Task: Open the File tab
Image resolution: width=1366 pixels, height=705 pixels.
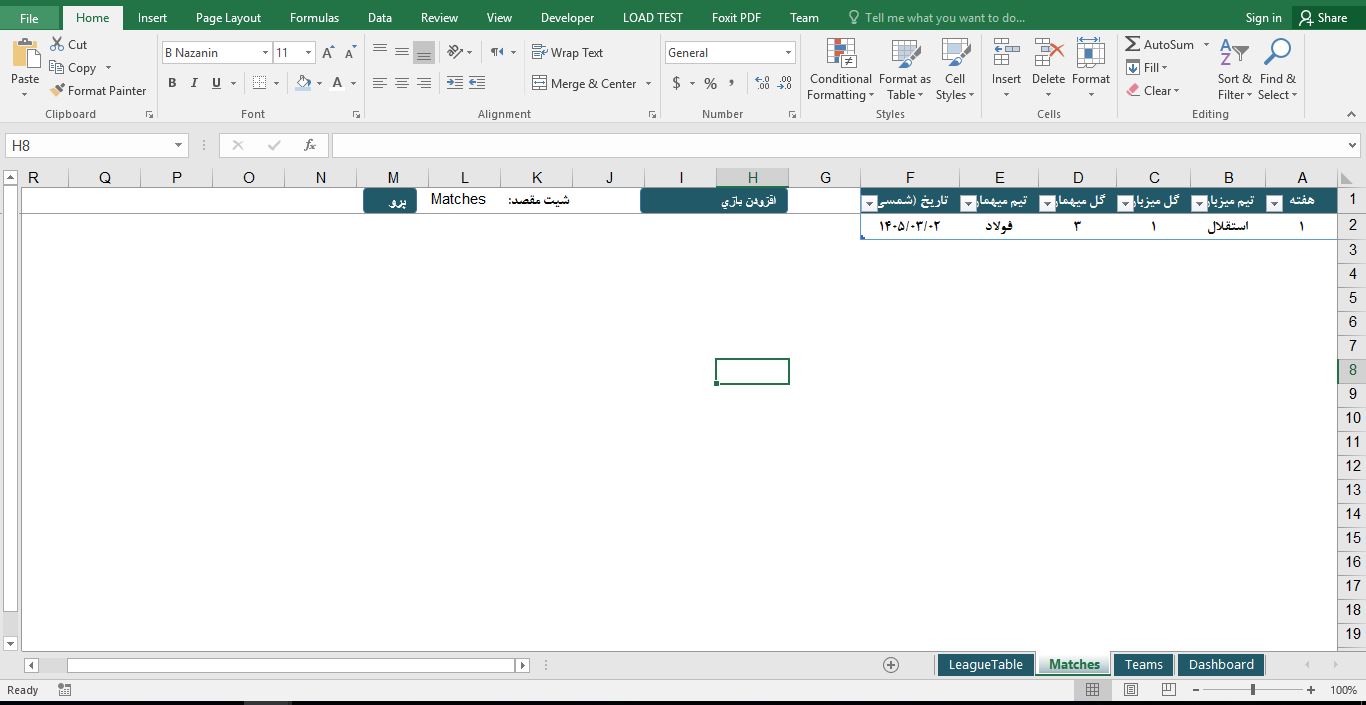Action: pos(29,17)
